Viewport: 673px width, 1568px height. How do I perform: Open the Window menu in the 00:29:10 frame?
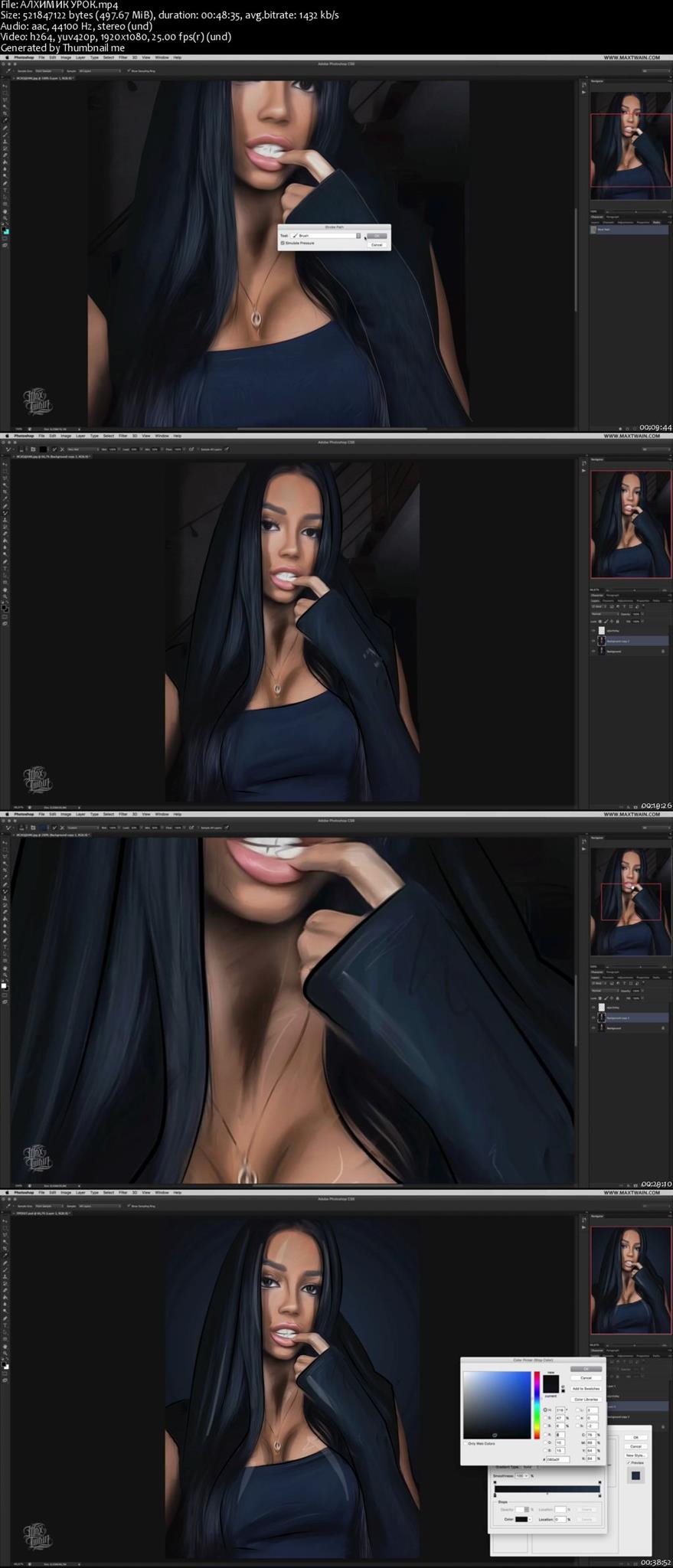tap(162, 814)
